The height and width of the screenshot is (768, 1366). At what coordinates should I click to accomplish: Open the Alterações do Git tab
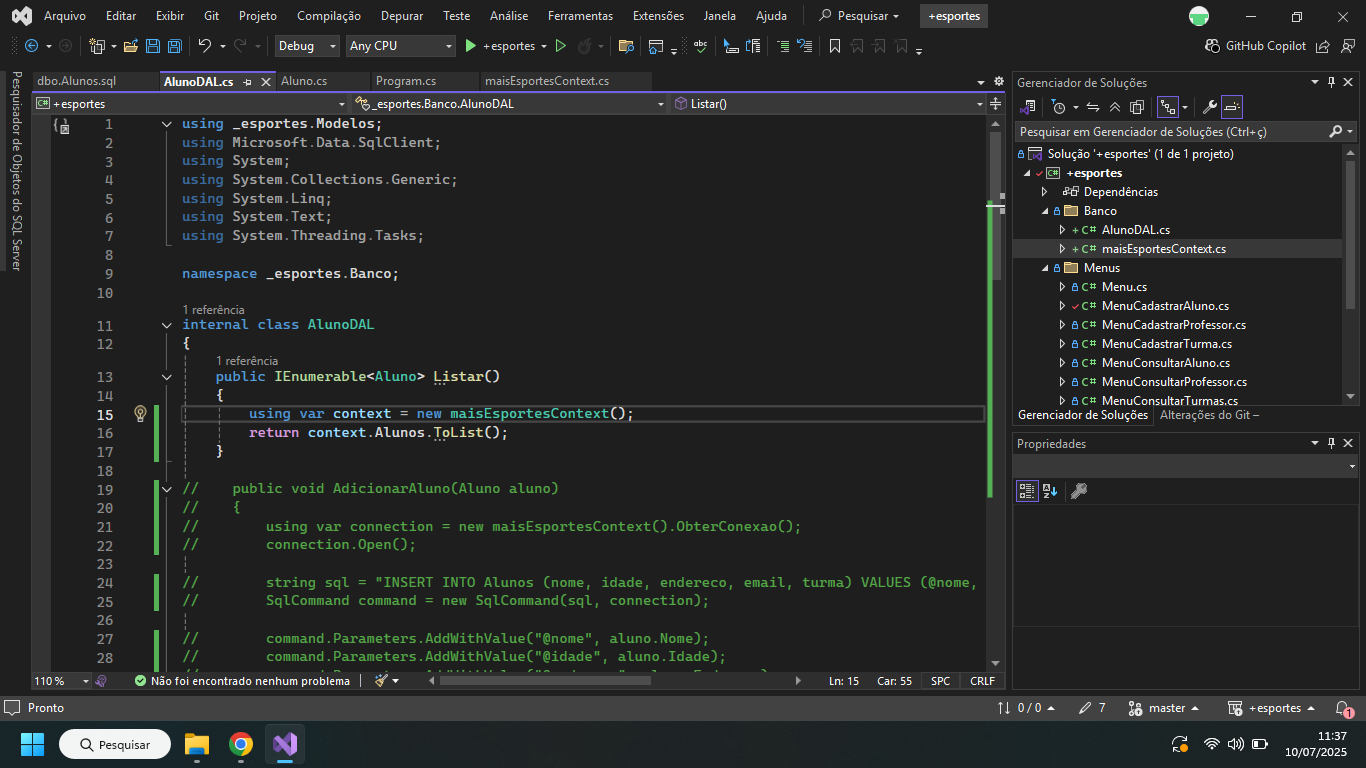pos(1209,415)
